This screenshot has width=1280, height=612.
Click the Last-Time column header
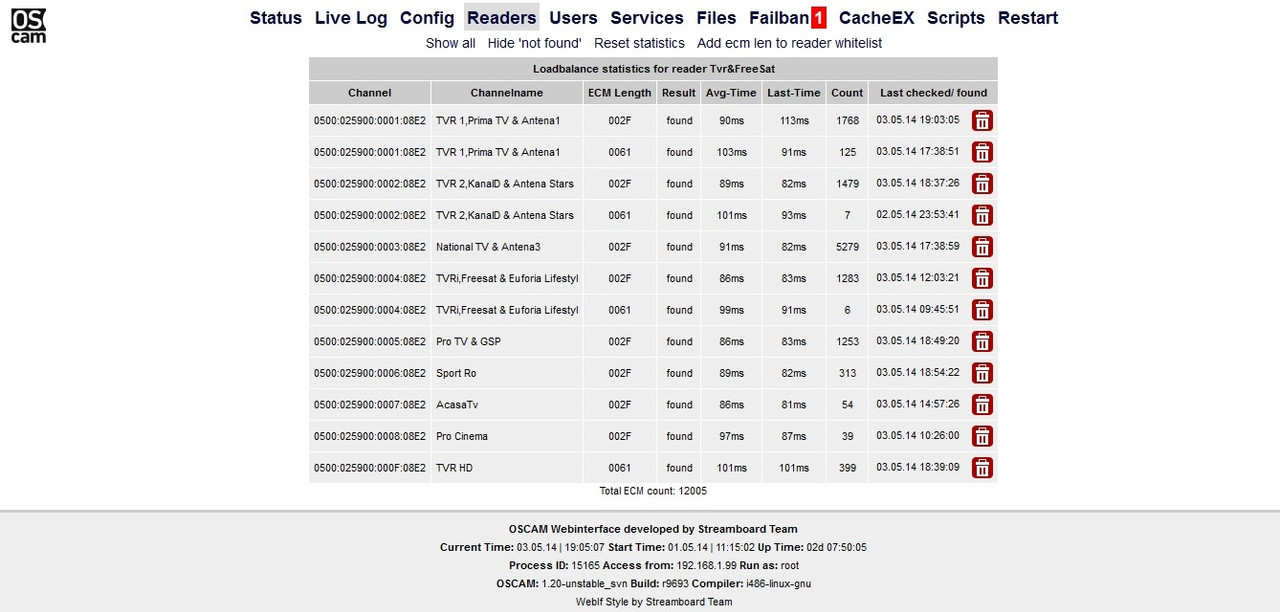(x=794, y=92)
